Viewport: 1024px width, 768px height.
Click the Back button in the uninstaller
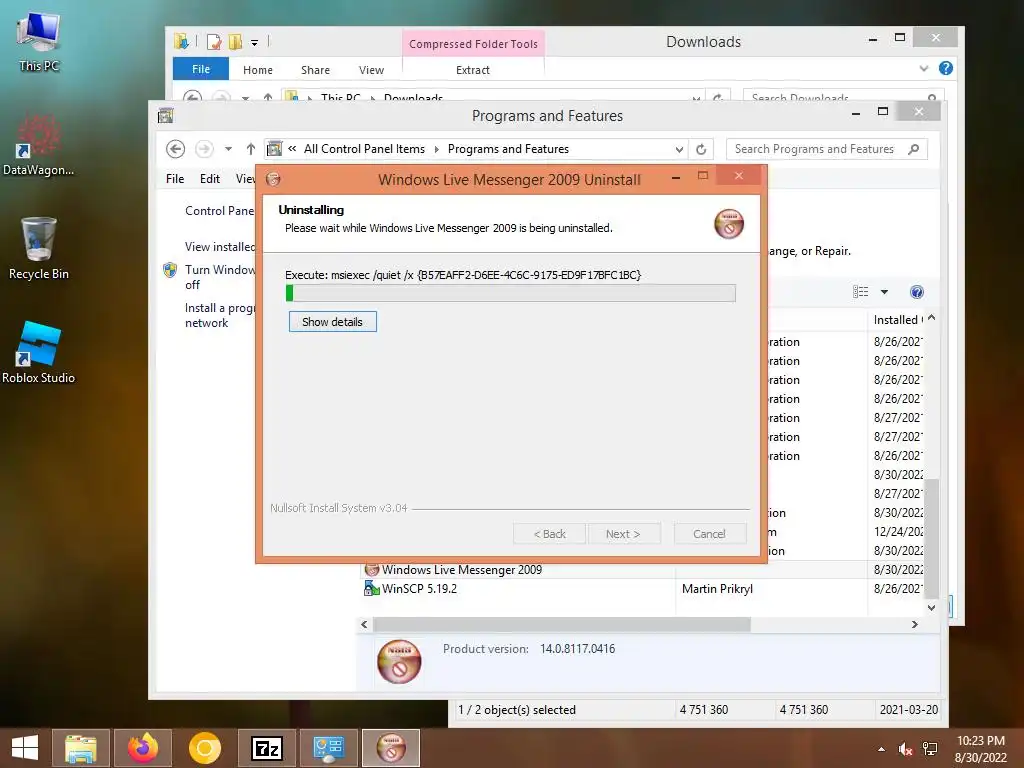click(550, 534)
